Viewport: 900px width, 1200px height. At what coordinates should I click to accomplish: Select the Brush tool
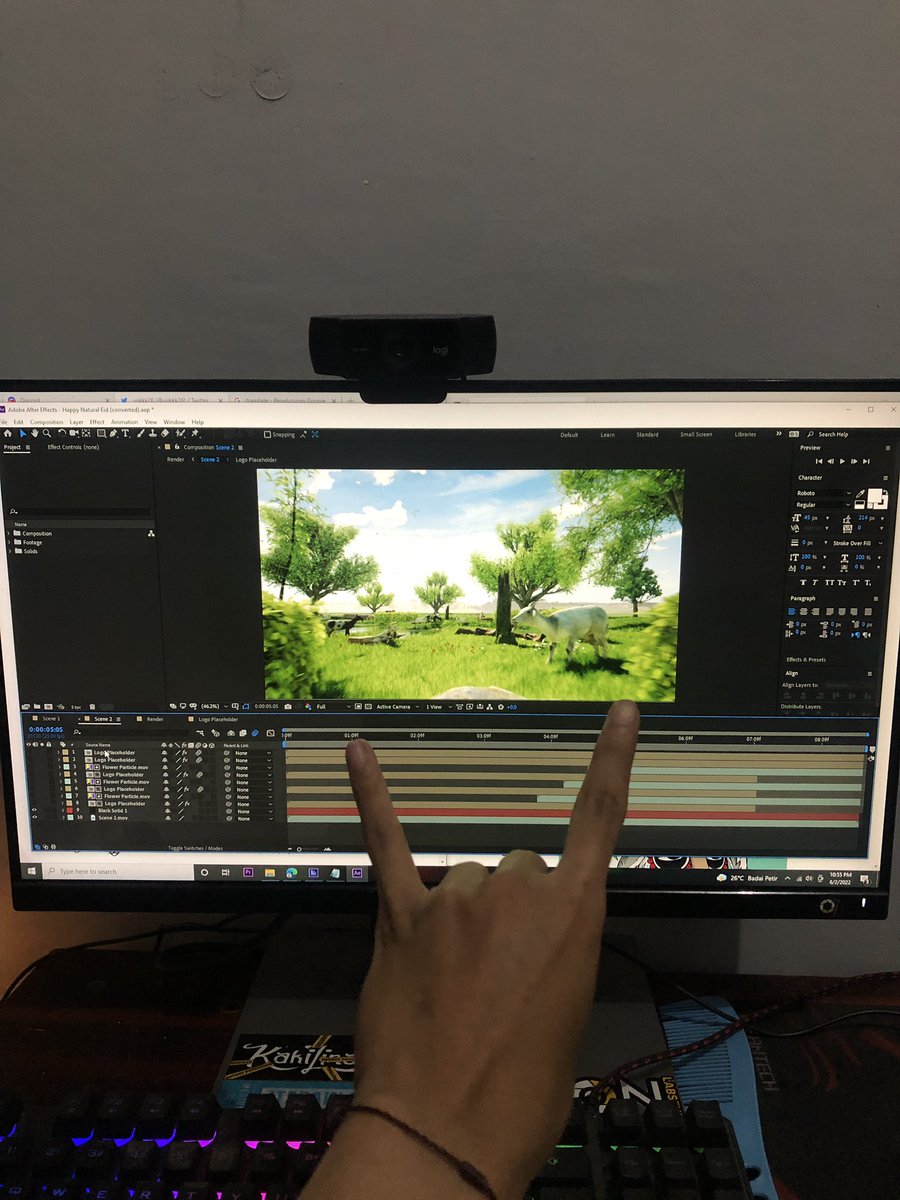pos(140,434)
